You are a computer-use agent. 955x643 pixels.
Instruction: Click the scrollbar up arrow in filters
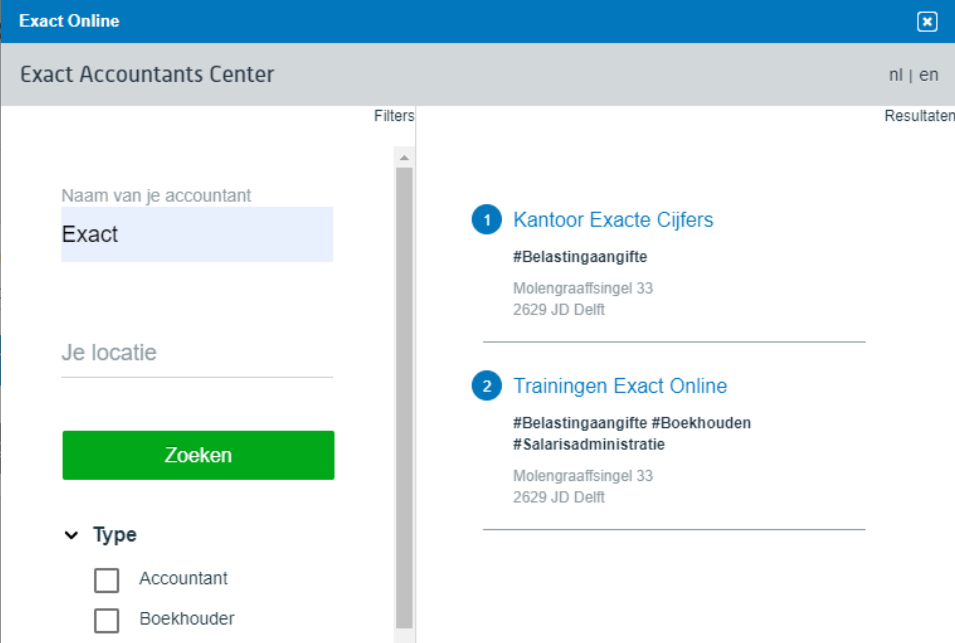click(x=404, y=158)
